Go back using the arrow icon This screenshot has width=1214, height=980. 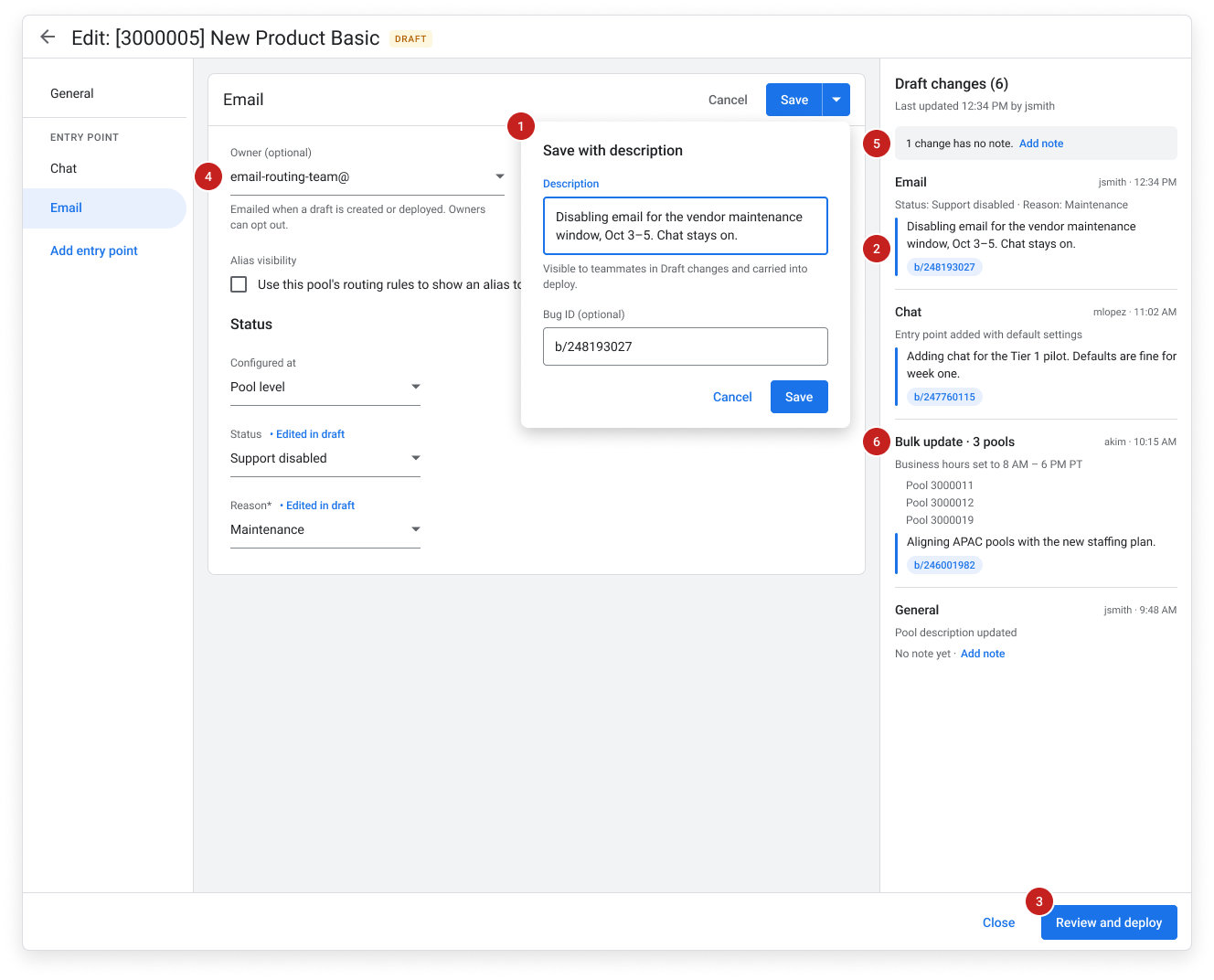click(48, 37)
